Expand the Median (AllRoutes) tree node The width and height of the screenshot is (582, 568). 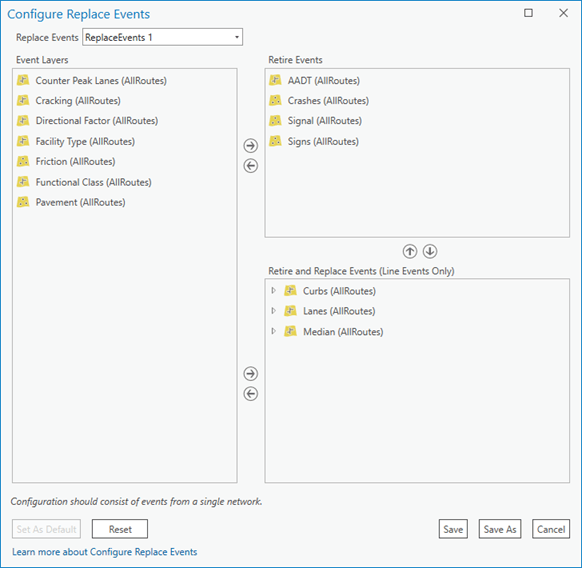point(274,331)
